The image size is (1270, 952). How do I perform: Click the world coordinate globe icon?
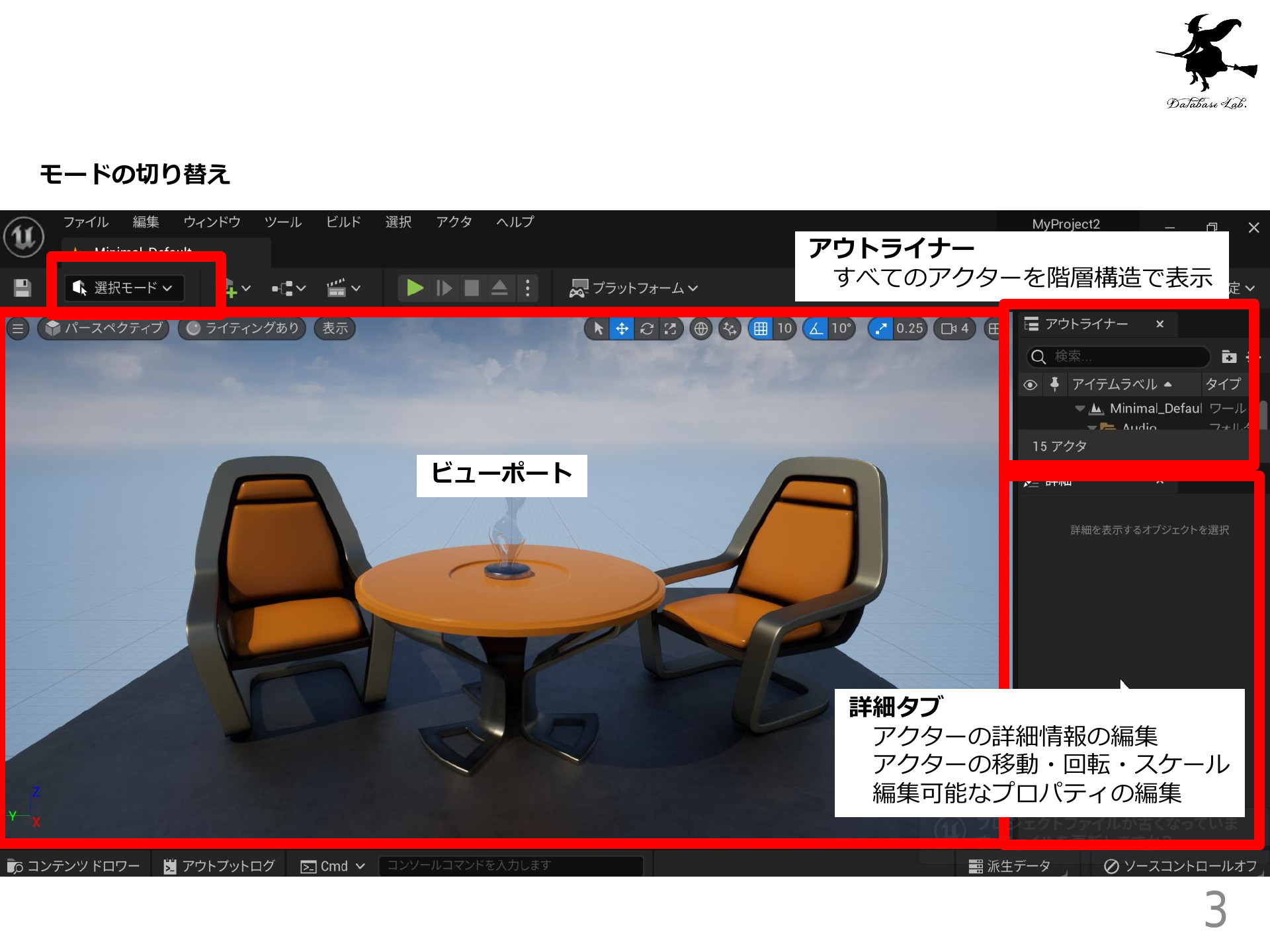pos(700,329)
